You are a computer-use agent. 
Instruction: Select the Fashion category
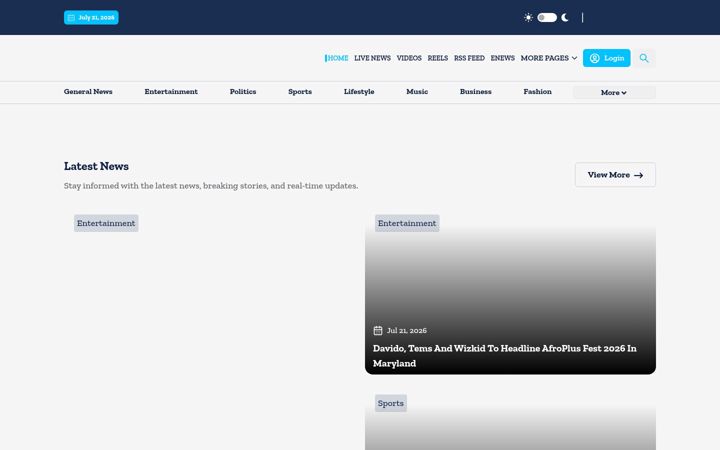coord(538,91)
